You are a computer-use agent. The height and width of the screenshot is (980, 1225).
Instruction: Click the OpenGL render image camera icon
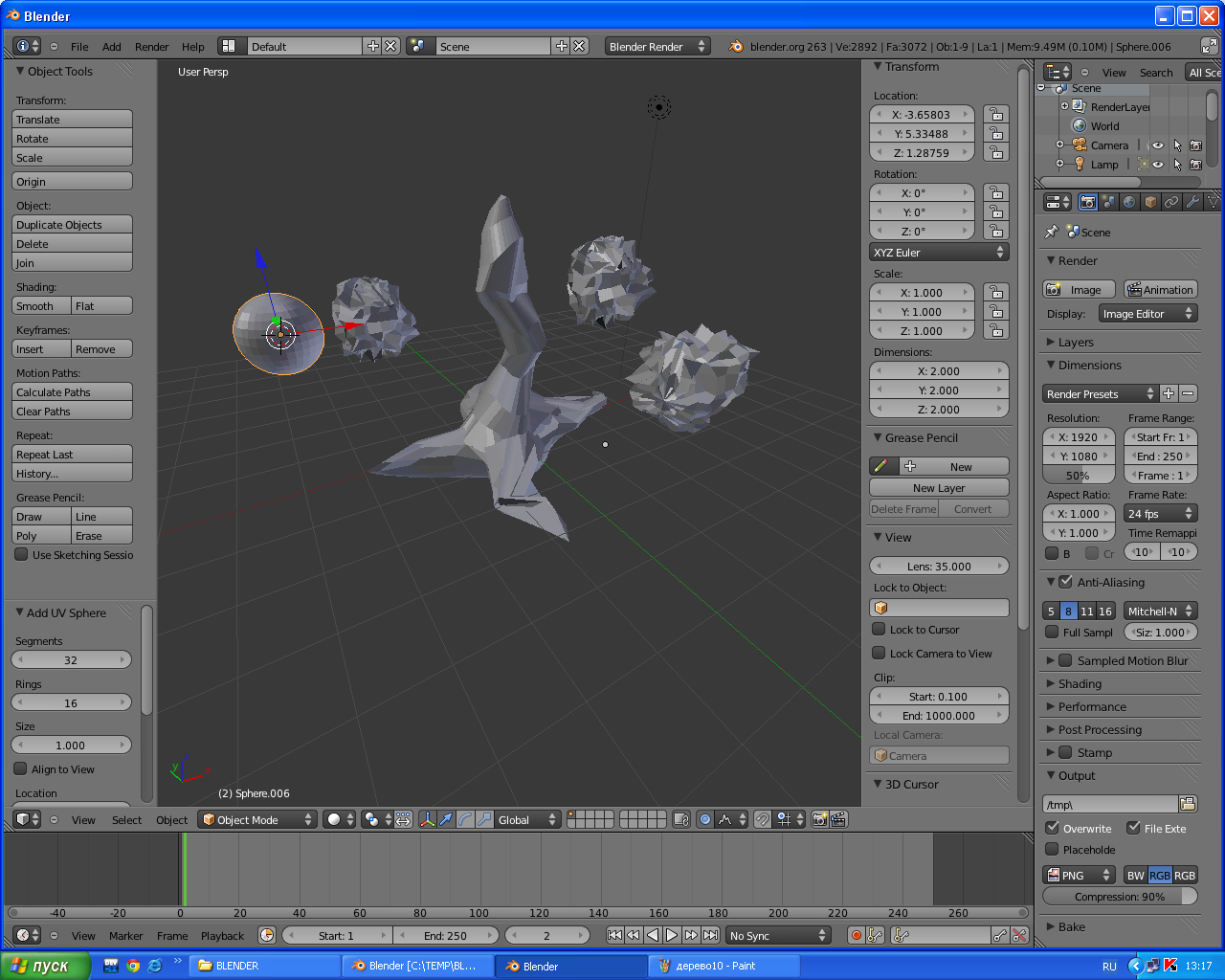pyautogui.click(x=819, y=819)
